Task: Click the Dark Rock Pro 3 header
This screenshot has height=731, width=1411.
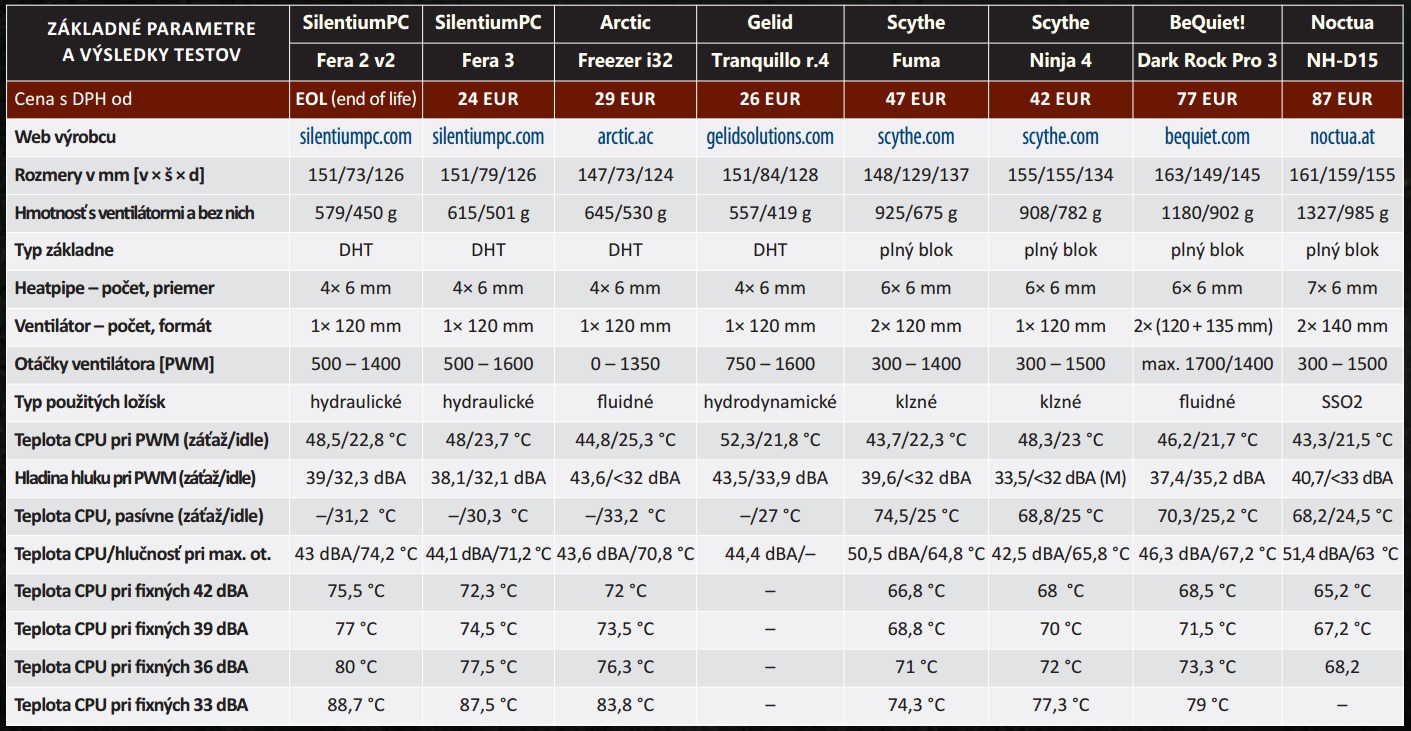Action: 1207,60
